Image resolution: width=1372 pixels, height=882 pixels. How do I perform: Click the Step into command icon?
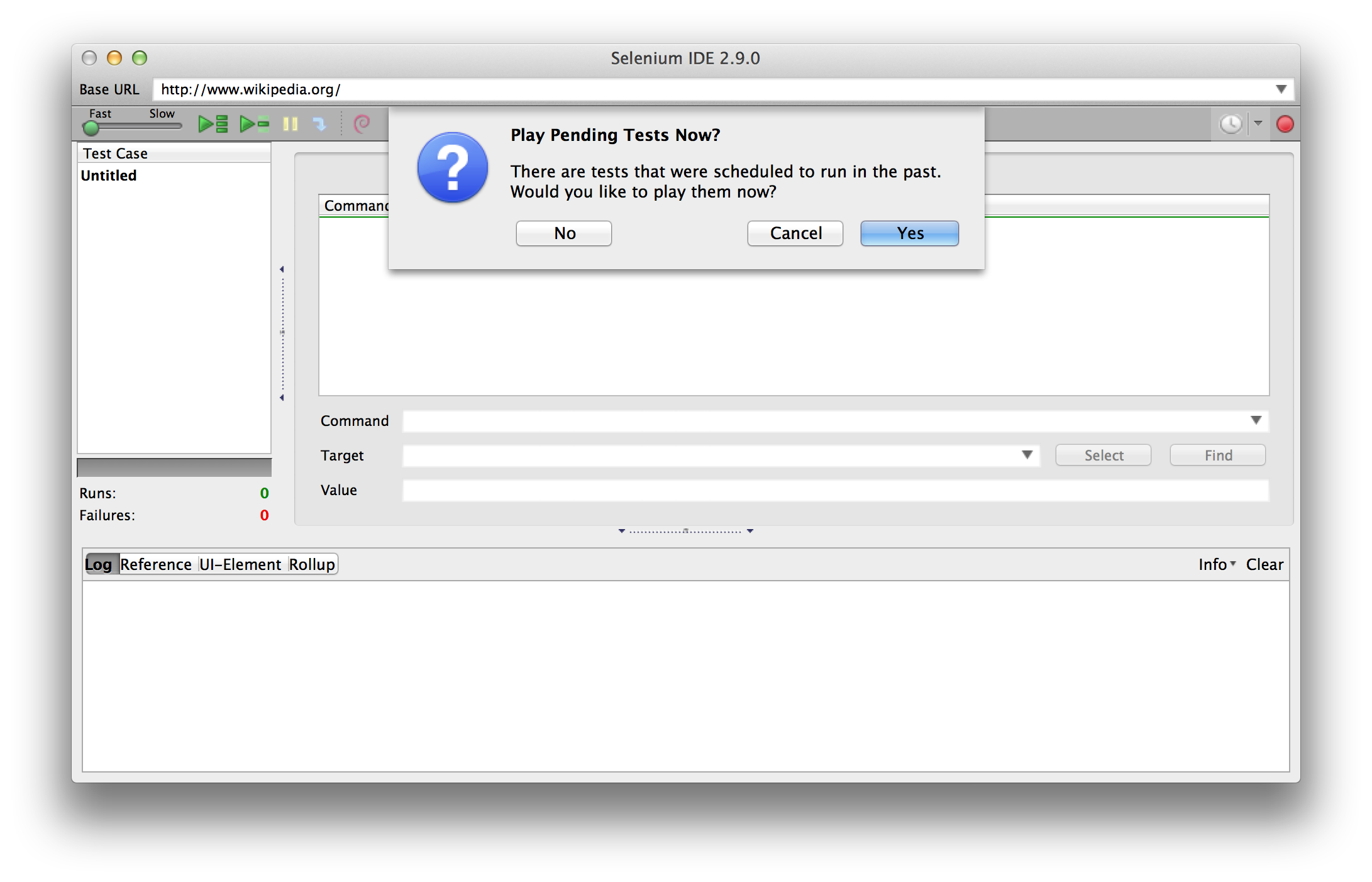point(320,124)
